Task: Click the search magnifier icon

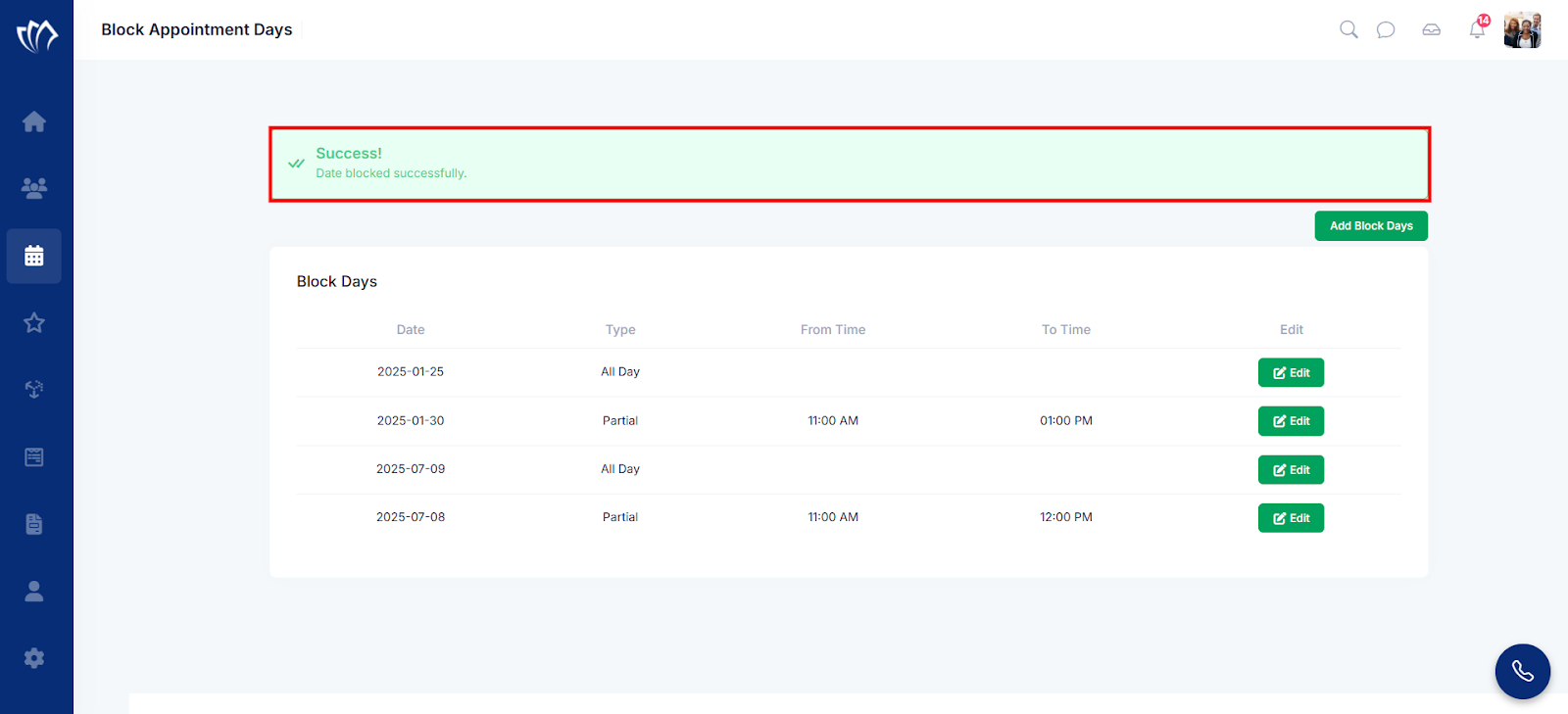Action: tap(1348, 29)
